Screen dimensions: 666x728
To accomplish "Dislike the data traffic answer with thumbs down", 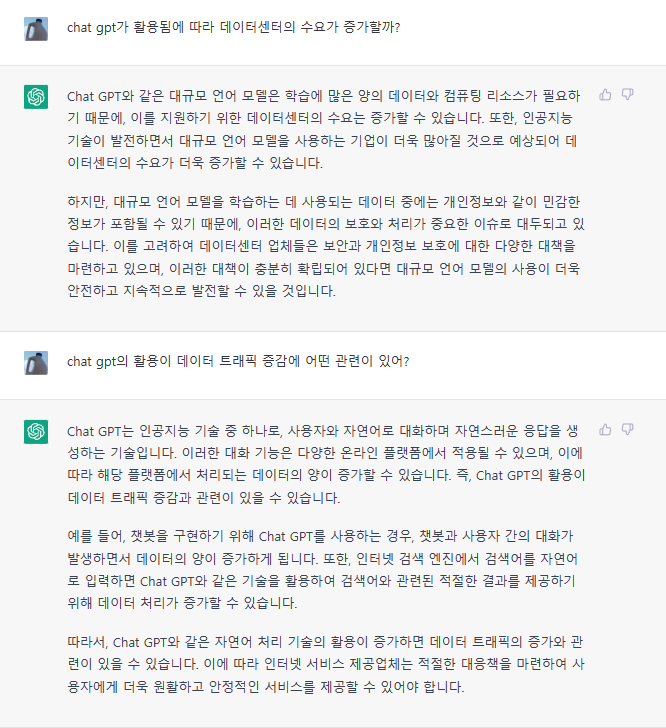I will (628, 429).
